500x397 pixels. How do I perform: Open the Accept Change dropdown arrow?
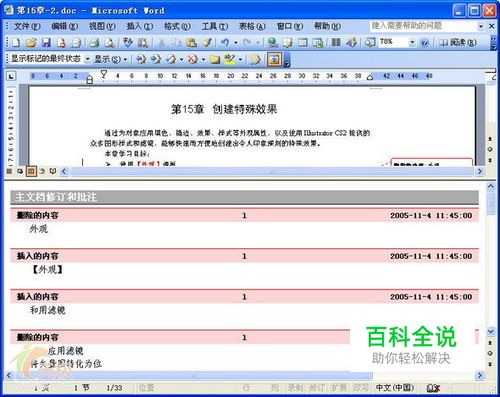point(181,59)
